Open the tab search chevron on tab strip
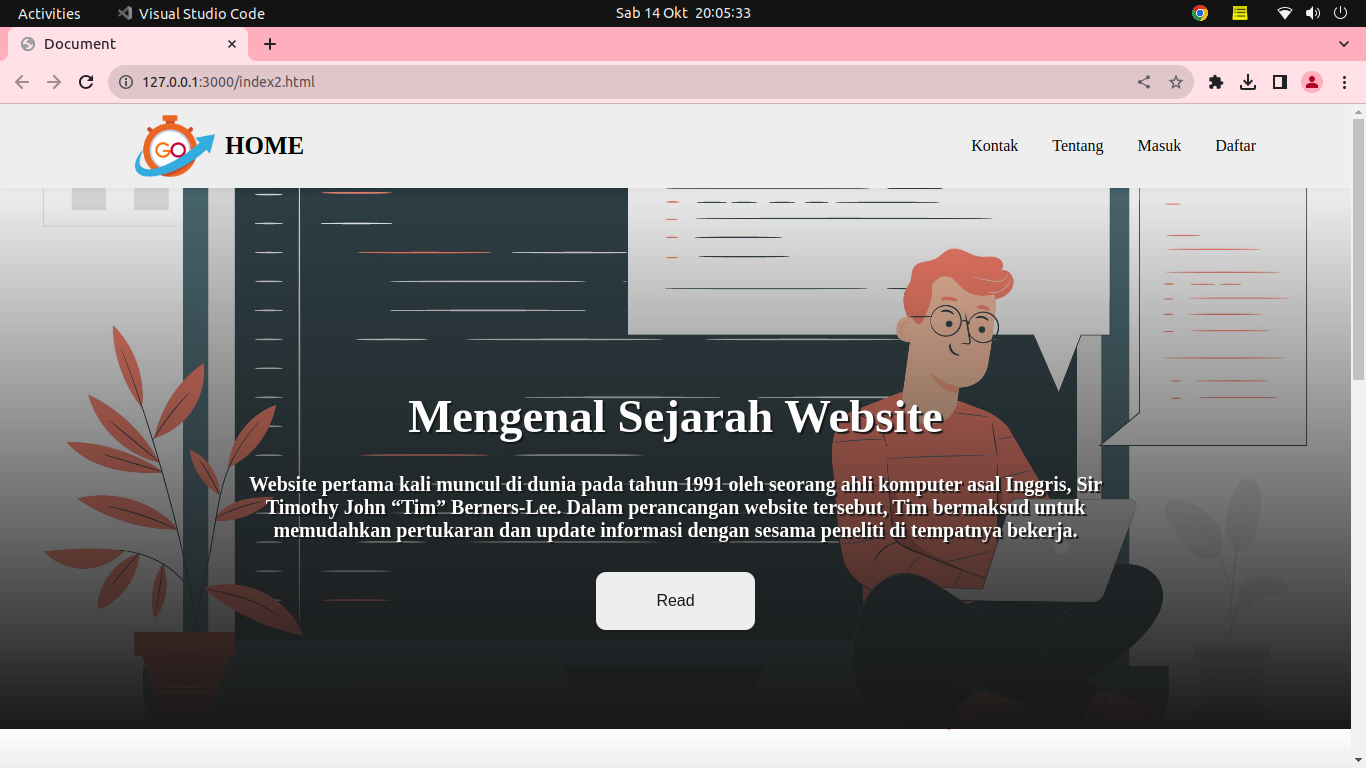This screenshot has width=1366, height=768. [x=1343, y=44]
